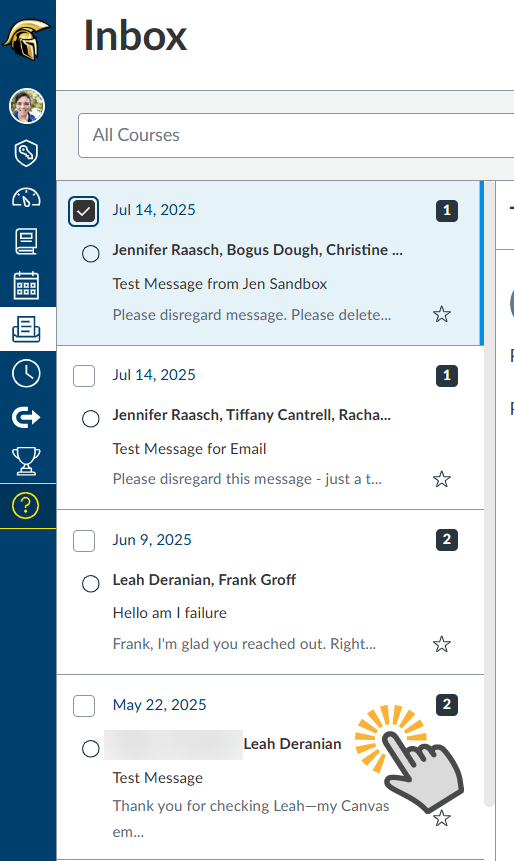
Task: Click the Help question mark icon
Action: (x=25, y=506)
